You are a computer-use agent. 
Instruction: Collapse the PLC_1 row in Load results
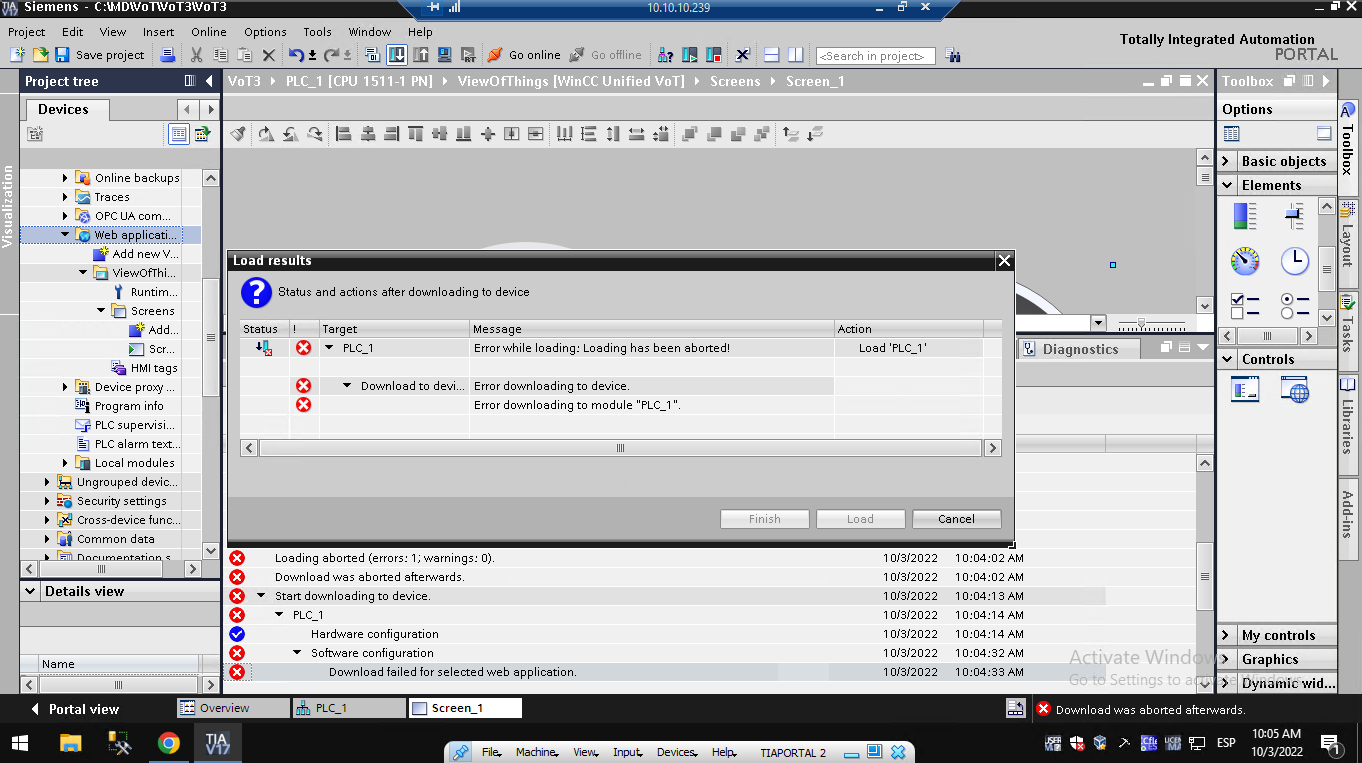(329, 348)
